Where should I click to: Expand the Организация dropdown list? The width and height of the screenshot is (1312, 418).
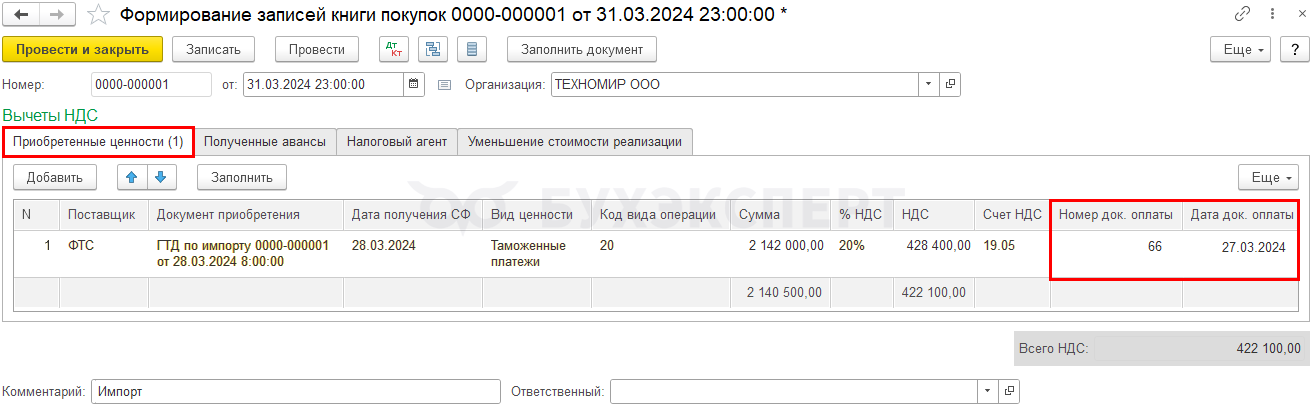click(x=929, y=85)
